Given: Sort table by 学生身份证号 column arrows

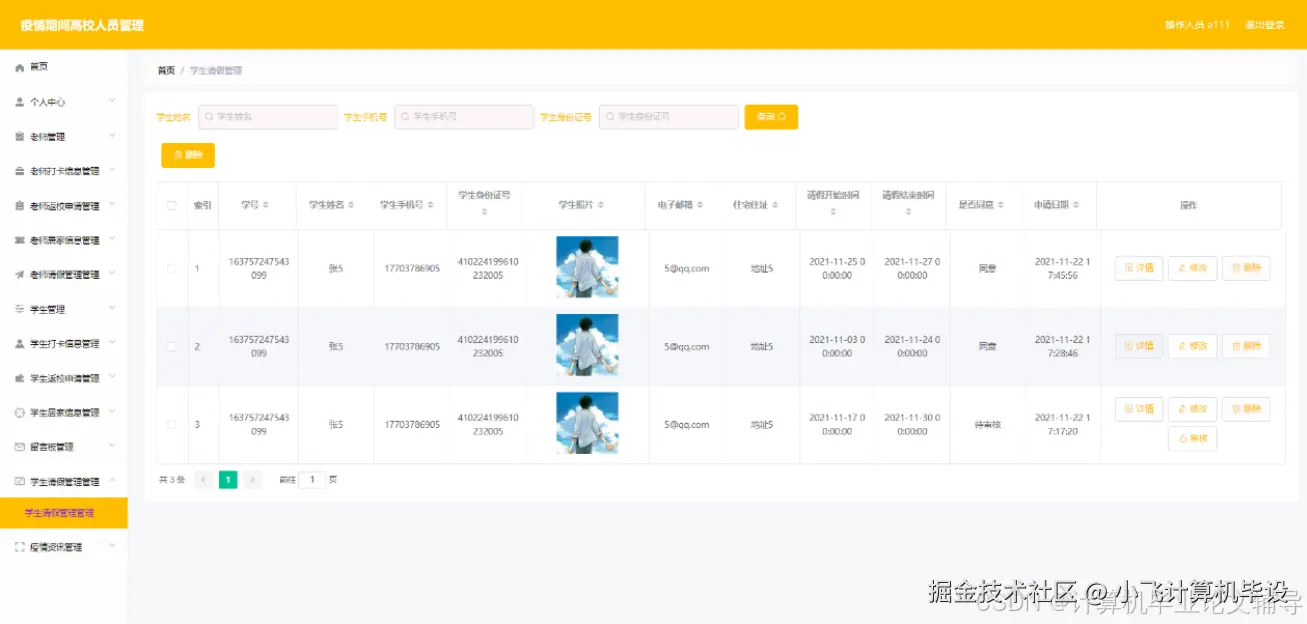Looking at the screenshot, I should click(x=485, y=212).
